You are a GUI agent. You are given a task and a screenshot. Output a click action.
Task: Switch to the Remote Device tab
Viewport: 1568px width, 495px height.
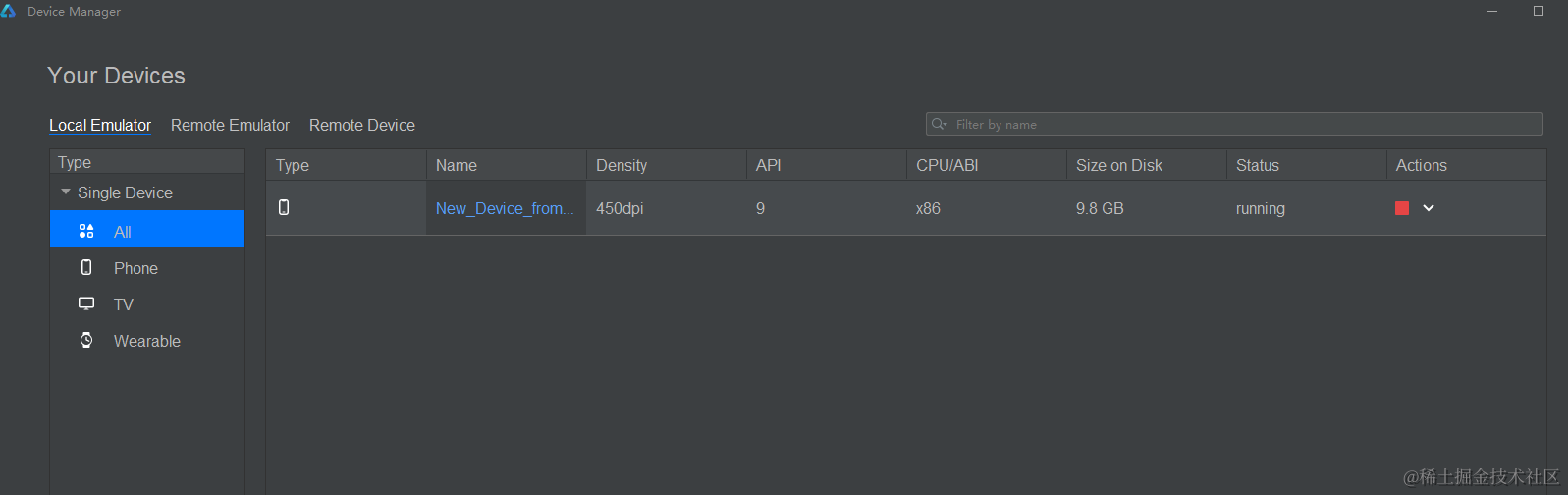pos(362,125)
